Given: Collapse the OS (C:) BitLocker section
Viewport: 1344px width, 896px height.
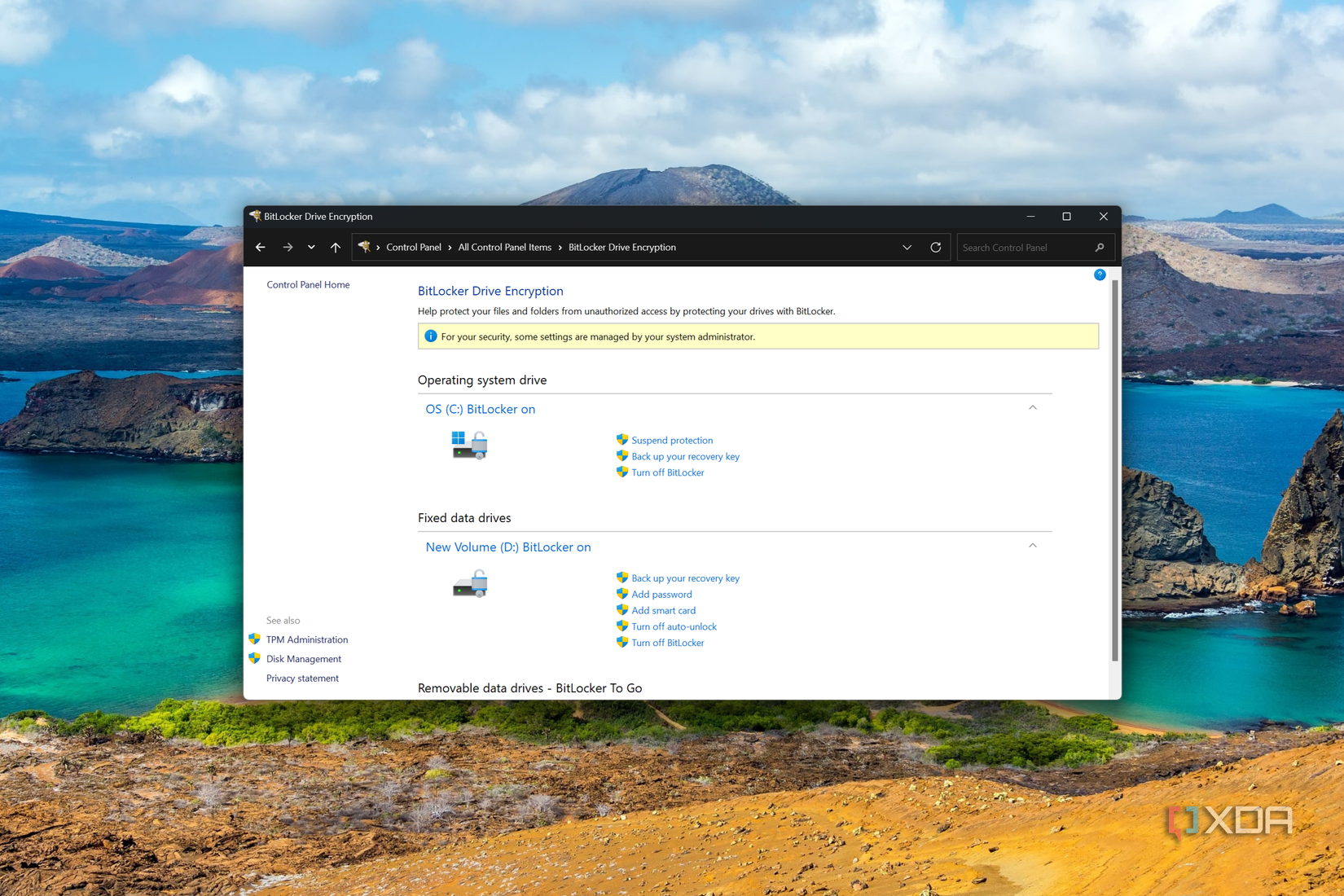Looking at the screenshot, I should point(1032,408).
